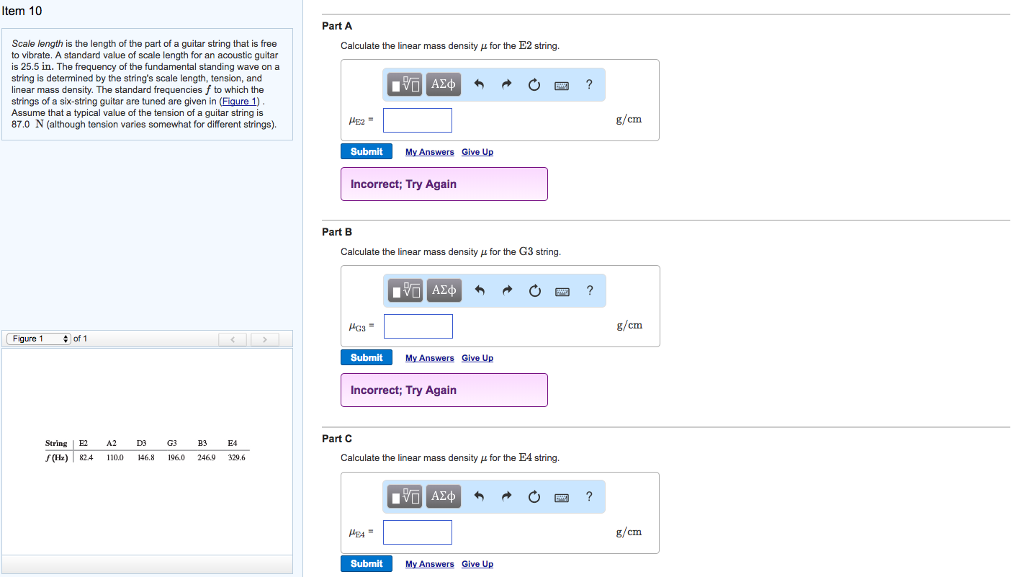Give Up on Part C

(x=477, y=565)
